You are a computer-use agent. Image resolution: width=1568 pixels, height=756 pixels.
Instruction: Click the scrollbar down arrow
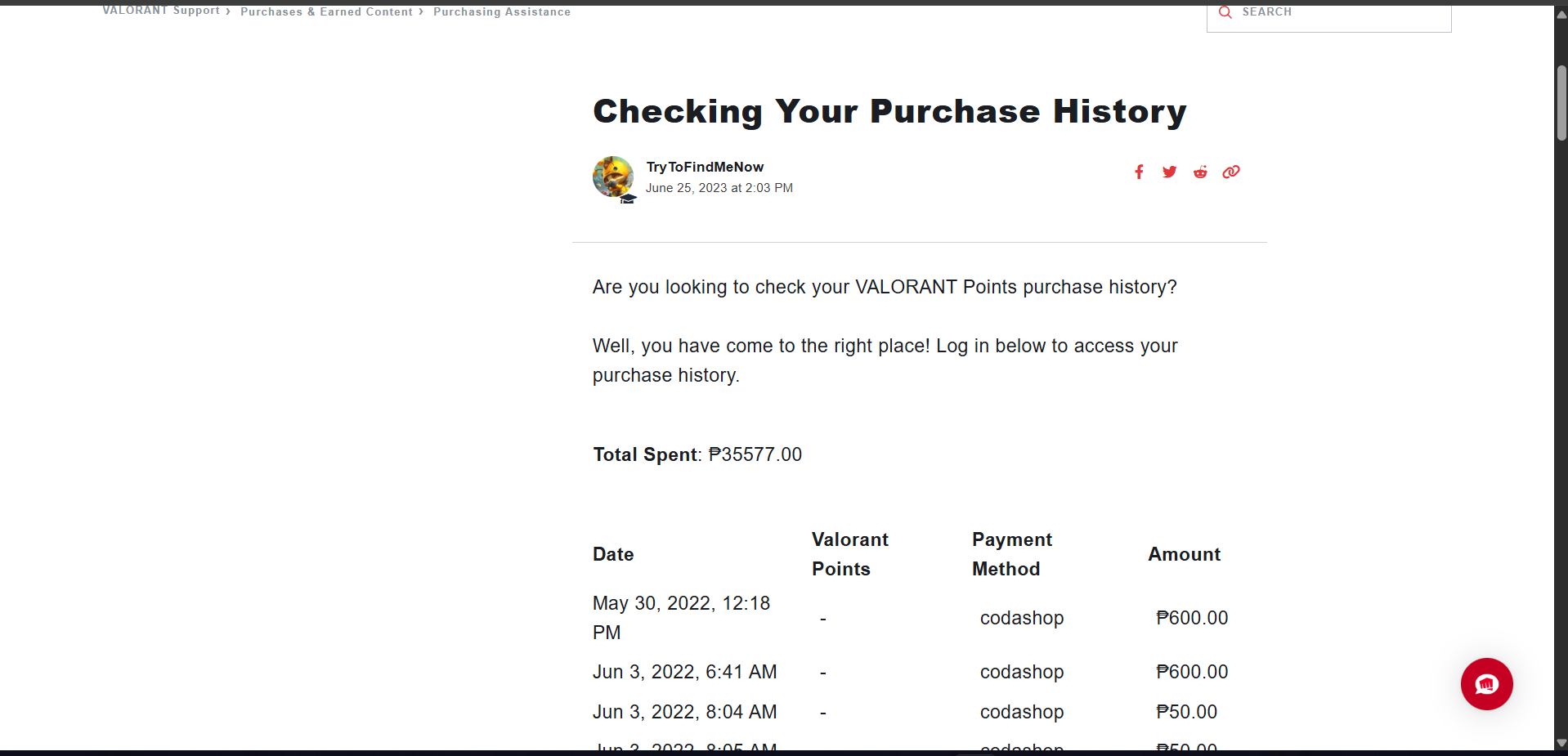1561,743
